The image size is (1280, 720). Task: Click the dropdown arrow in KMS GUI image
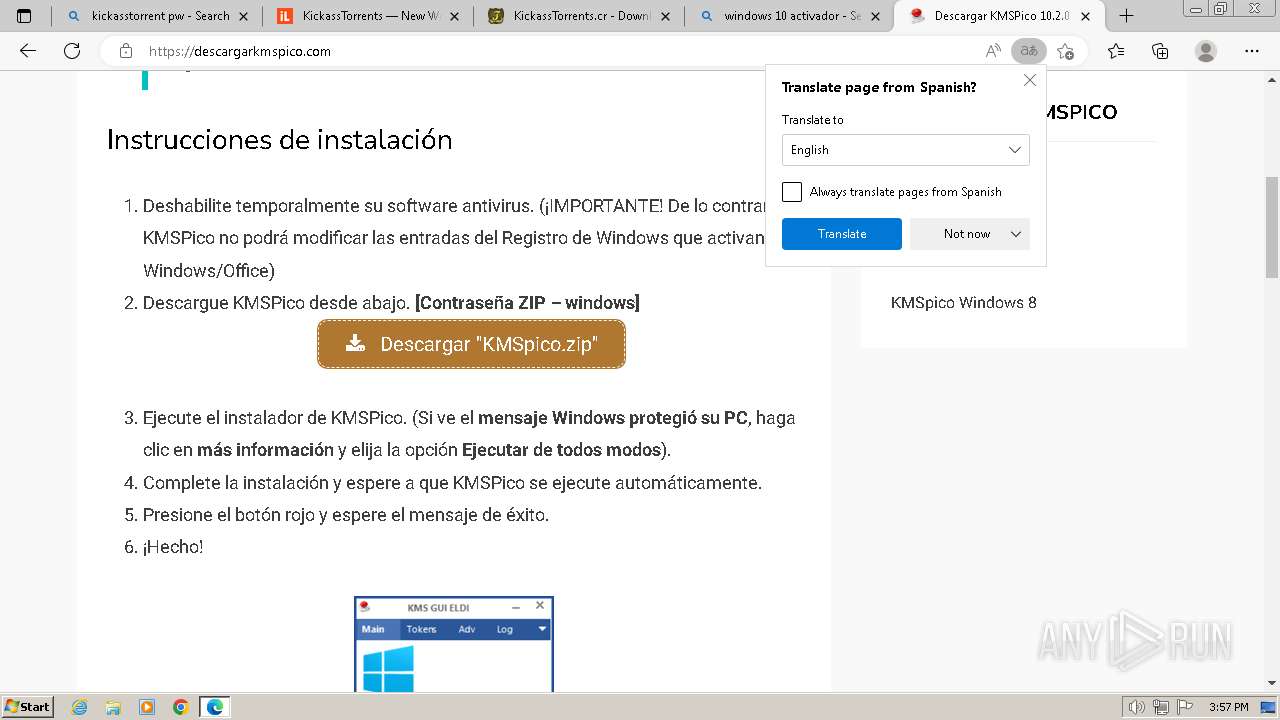point(542,629)
